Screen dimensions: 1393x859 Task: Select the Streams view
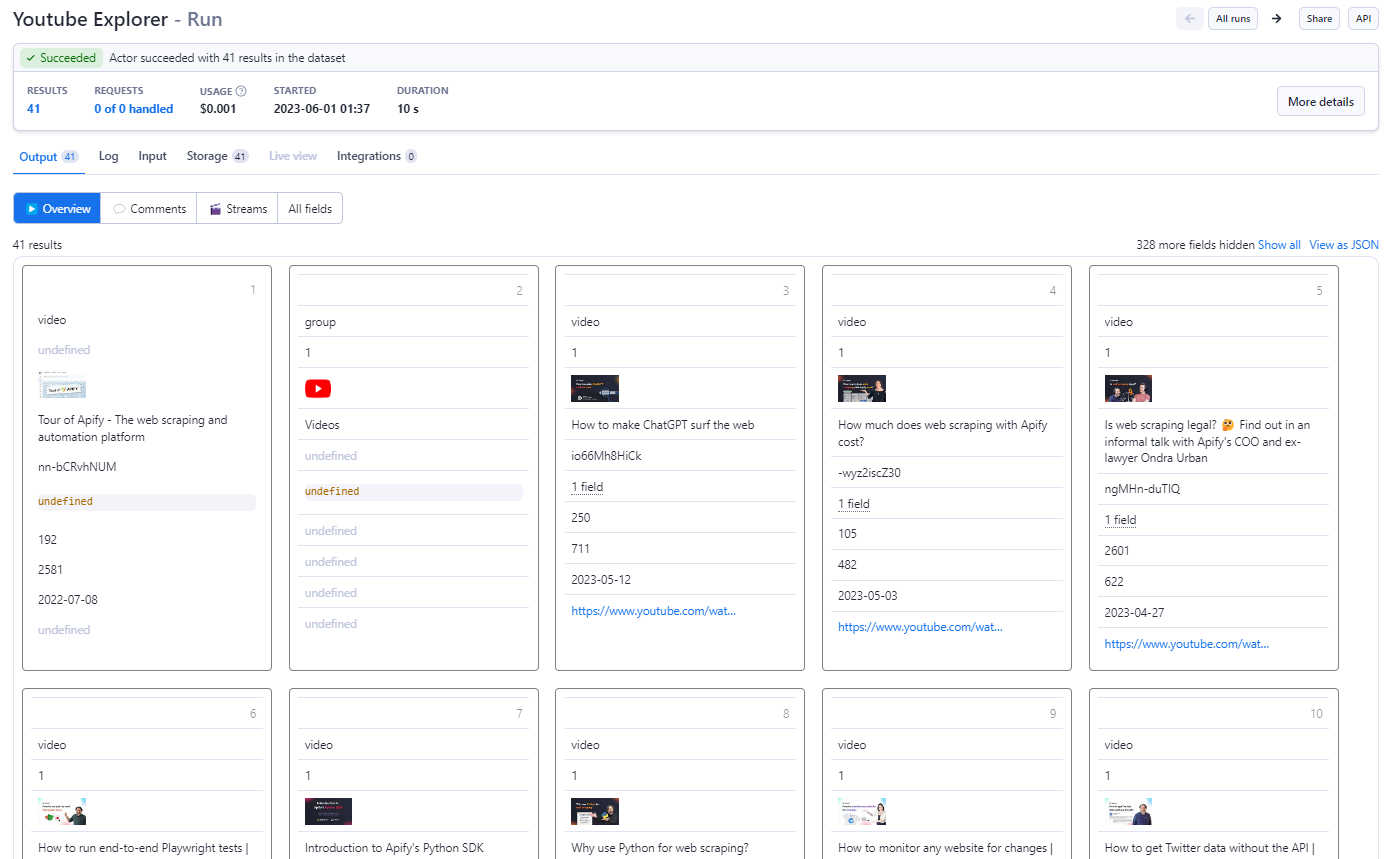pyautogui.click(x=238, y=208)
